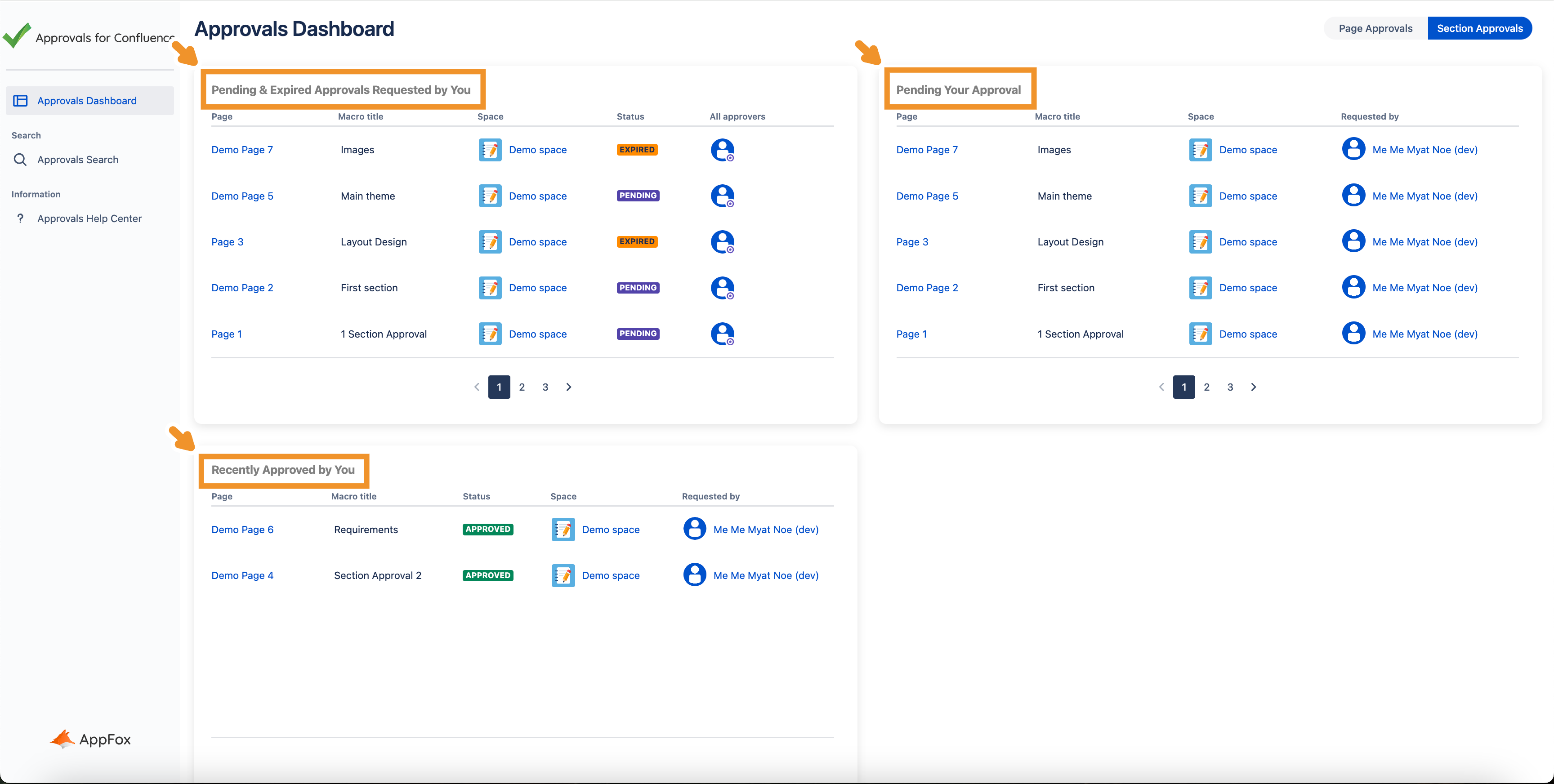Viewport: 1554px width, 784px height.
Task: Open page 3 of Pending Your Approval list
Action: [1229, 387]
